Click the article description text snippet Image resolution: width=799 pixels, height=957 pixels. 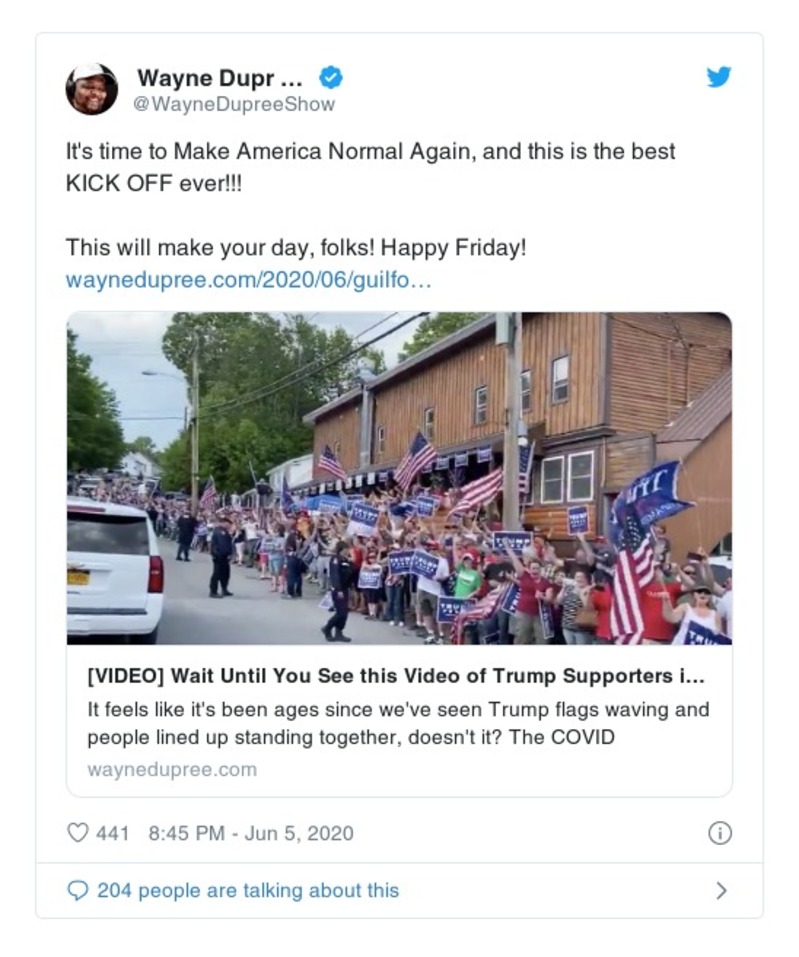400,722
